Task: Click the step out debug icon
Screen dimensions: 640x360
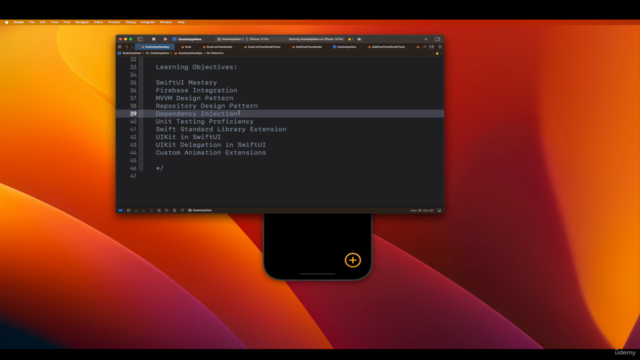Action: click(x=151, y=210)
